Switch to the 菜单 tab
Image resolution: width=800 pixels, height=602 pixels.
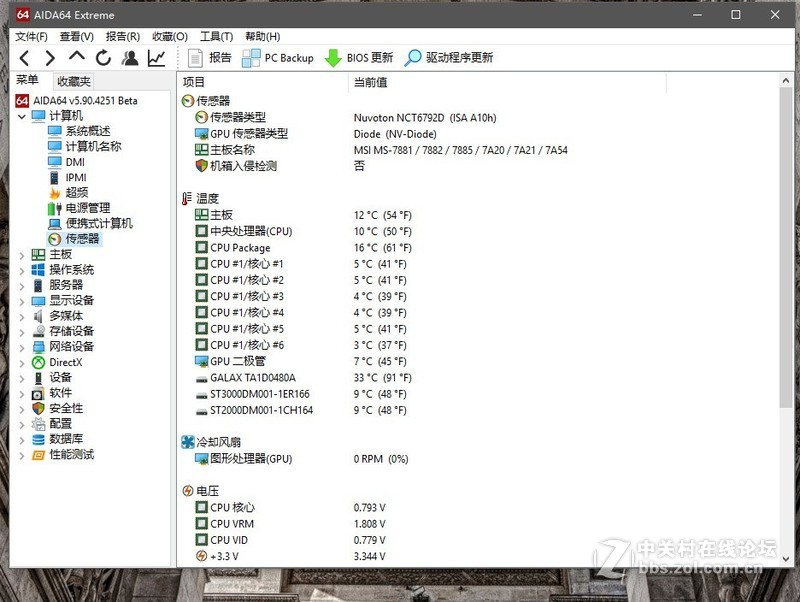pyautogui.click(x=27, y=80)
